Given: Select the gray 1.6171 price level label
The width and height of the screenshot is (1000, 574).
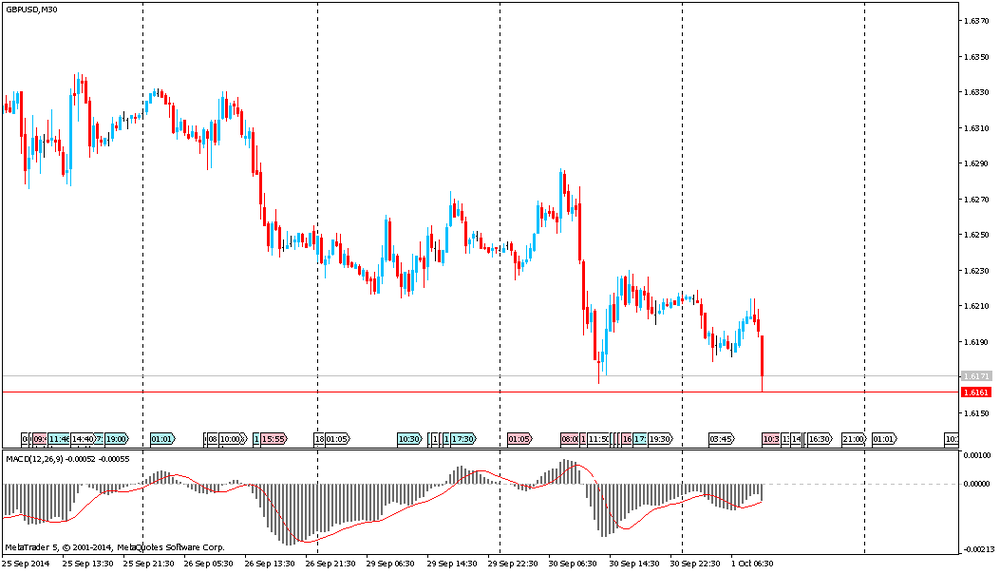Looking at the screenshot, I should pyautogui.click(x=976, y=376).
